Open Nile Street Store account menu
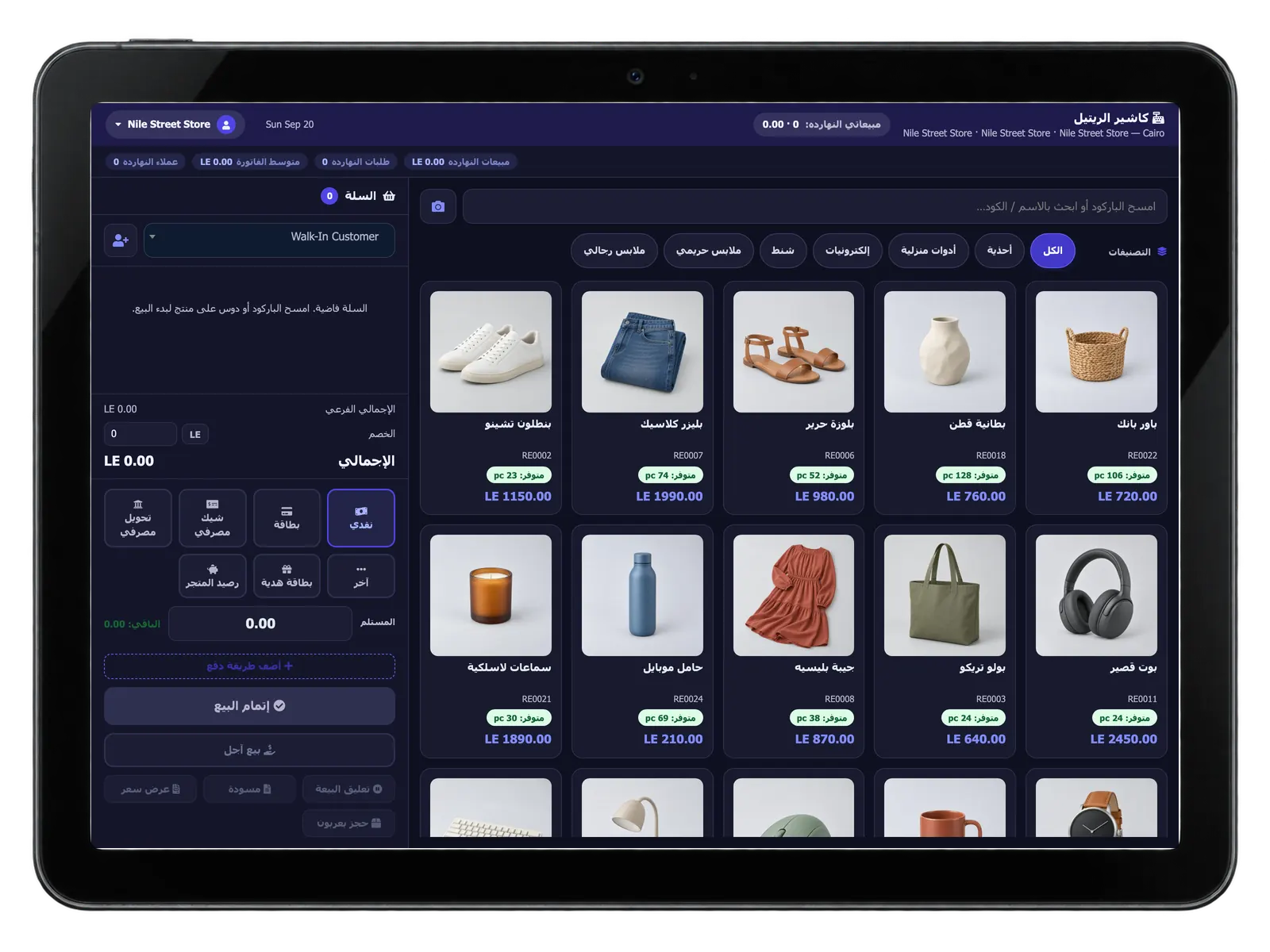 point(175,125)
